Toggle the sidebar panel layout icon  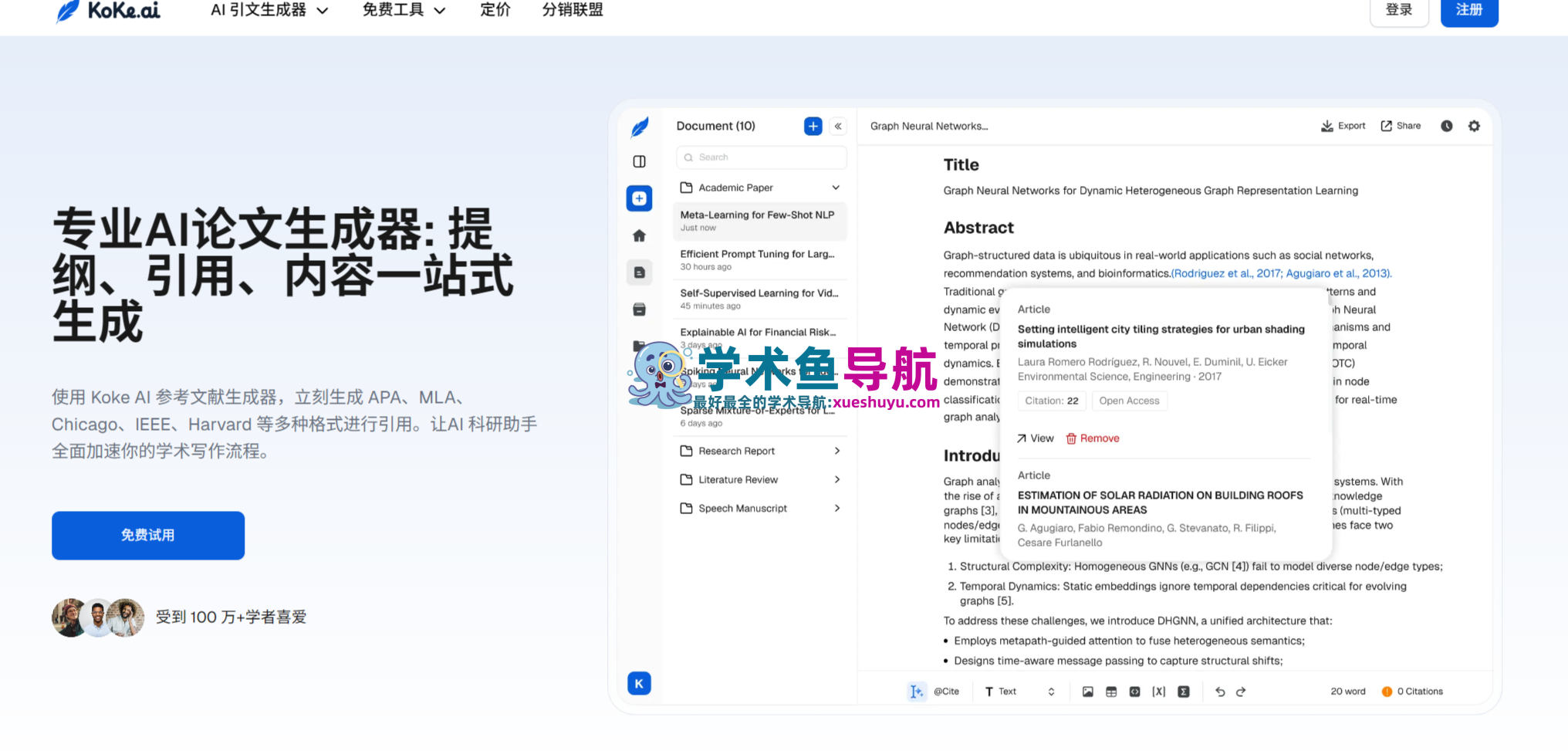[640, 161]
